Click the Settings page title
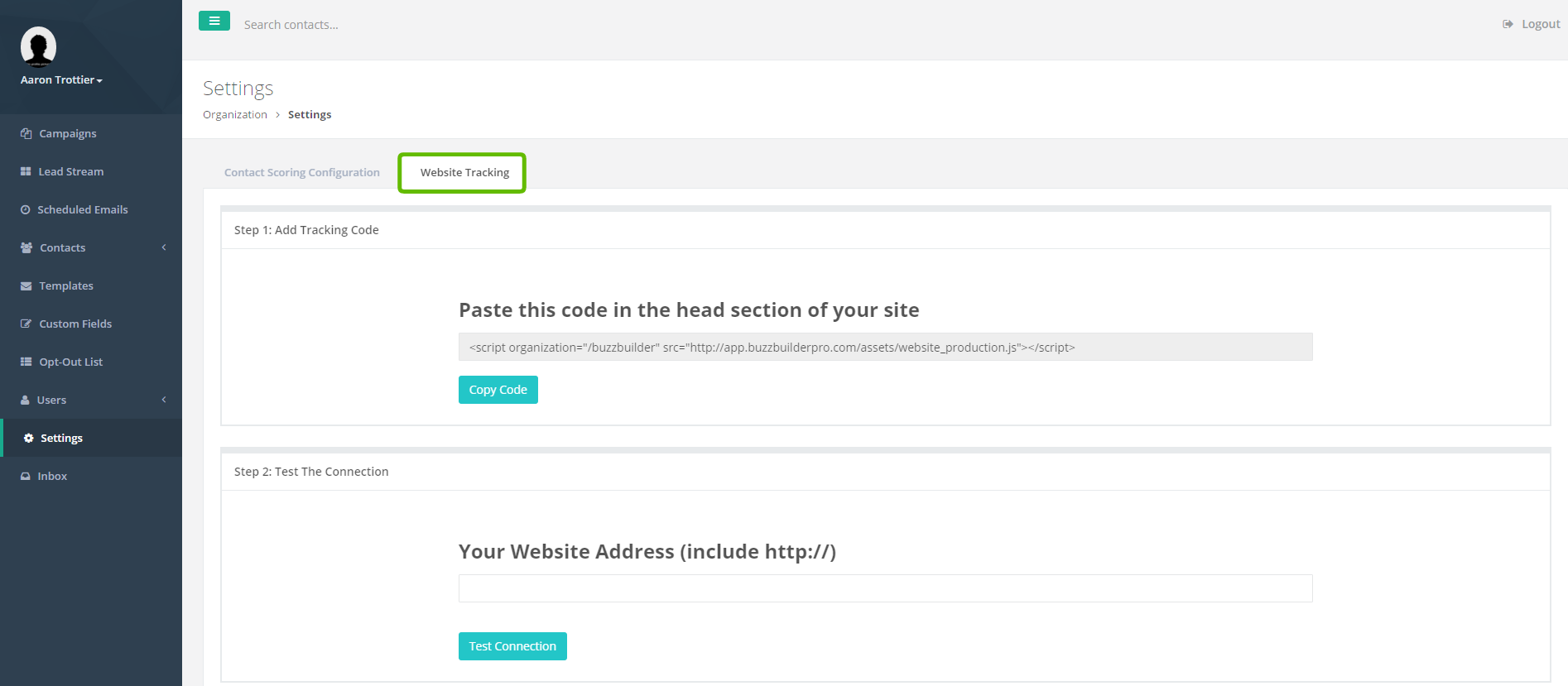This screenshot has height=686, width=1568. tap(238, 89)
